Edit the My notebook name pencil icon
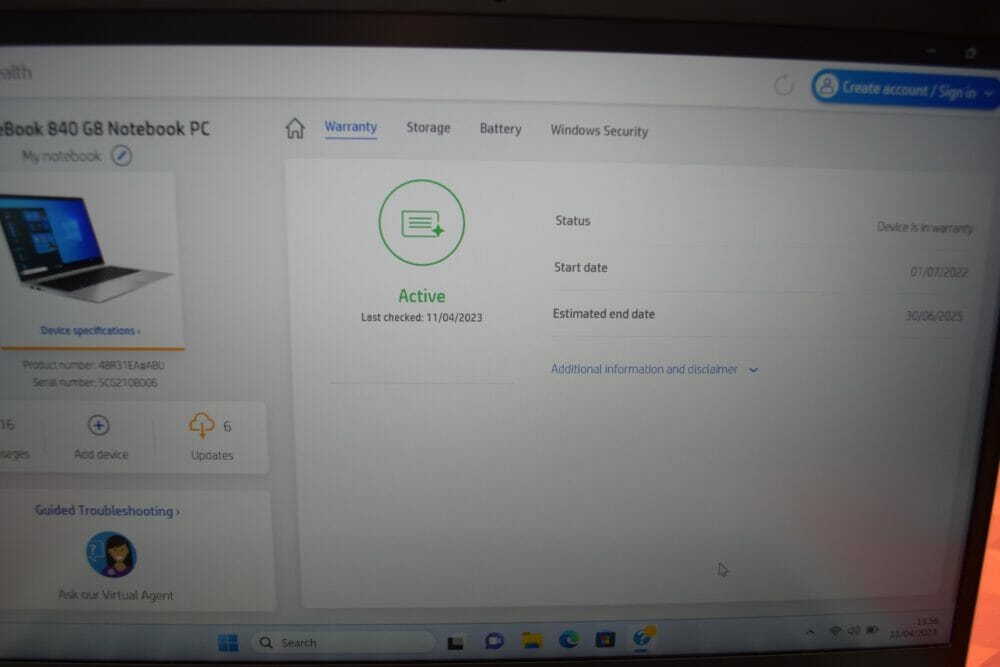The image size is (1000, 667). (x=121, y=156)
